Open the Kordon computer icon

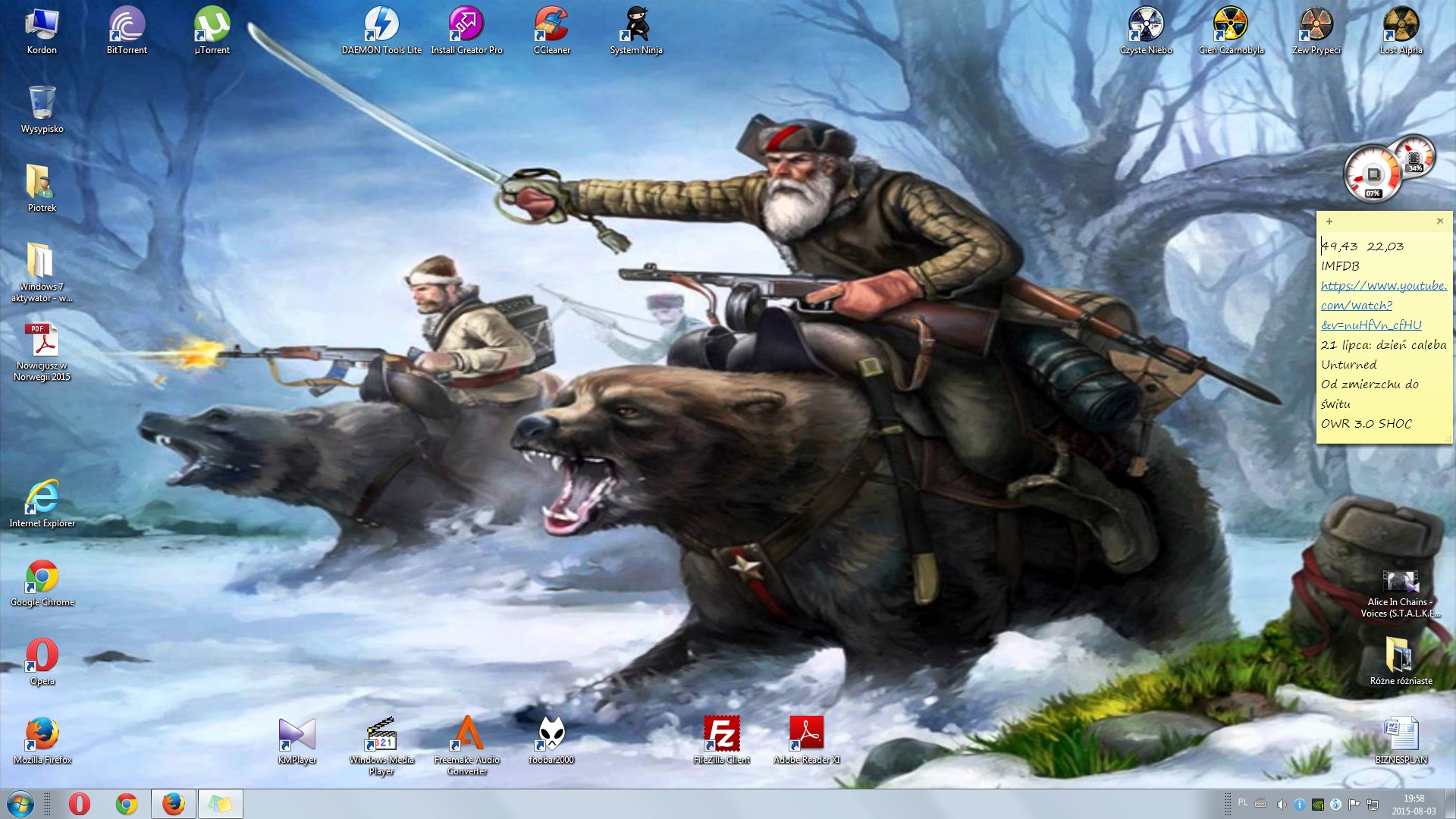click(42, 32)
